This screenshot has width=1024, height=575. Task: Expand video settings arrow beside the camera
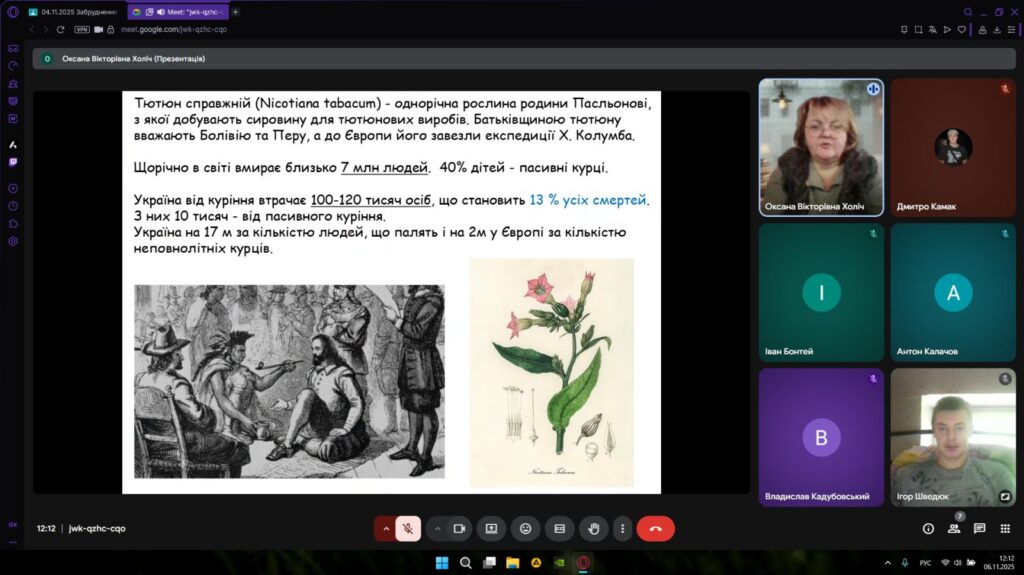click(x=436, y=528)
